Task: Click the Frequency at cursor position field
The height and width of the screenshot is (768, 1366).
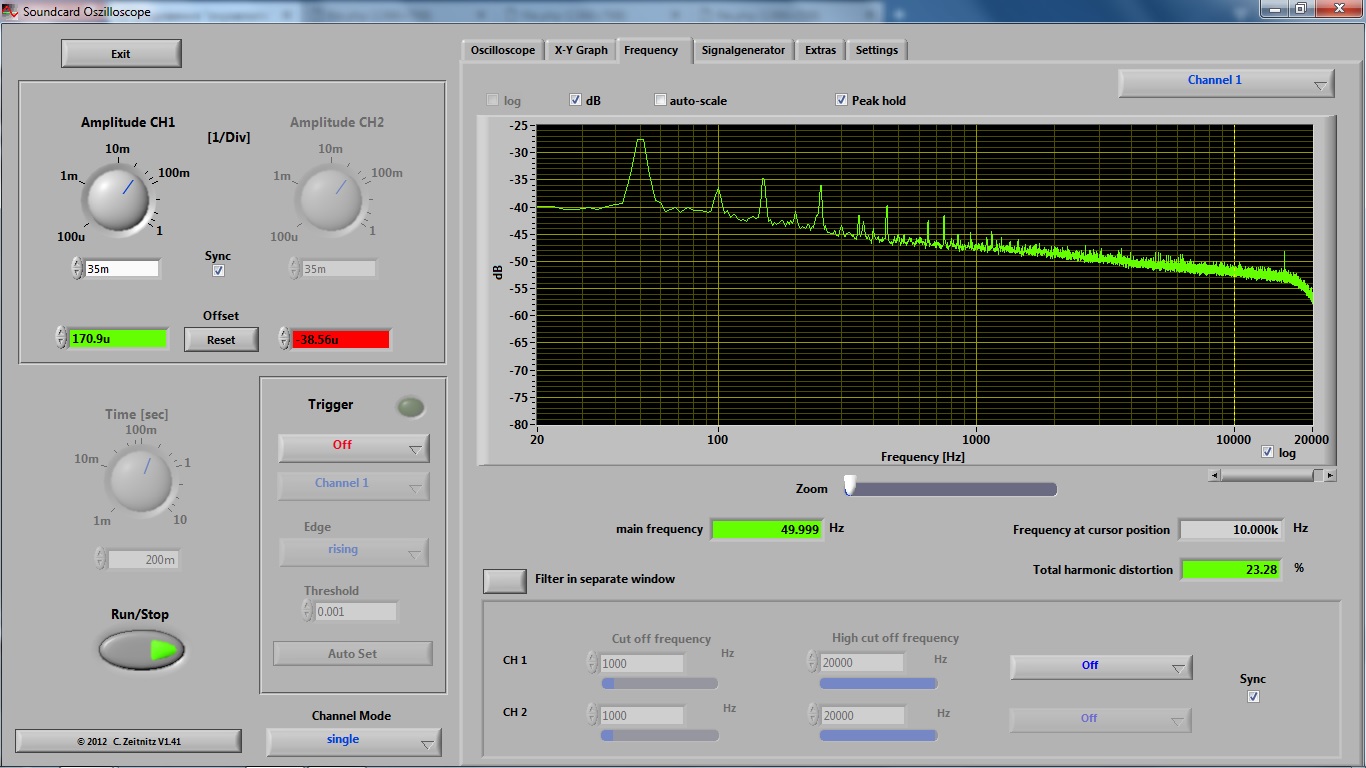Action: (1230, 530)
